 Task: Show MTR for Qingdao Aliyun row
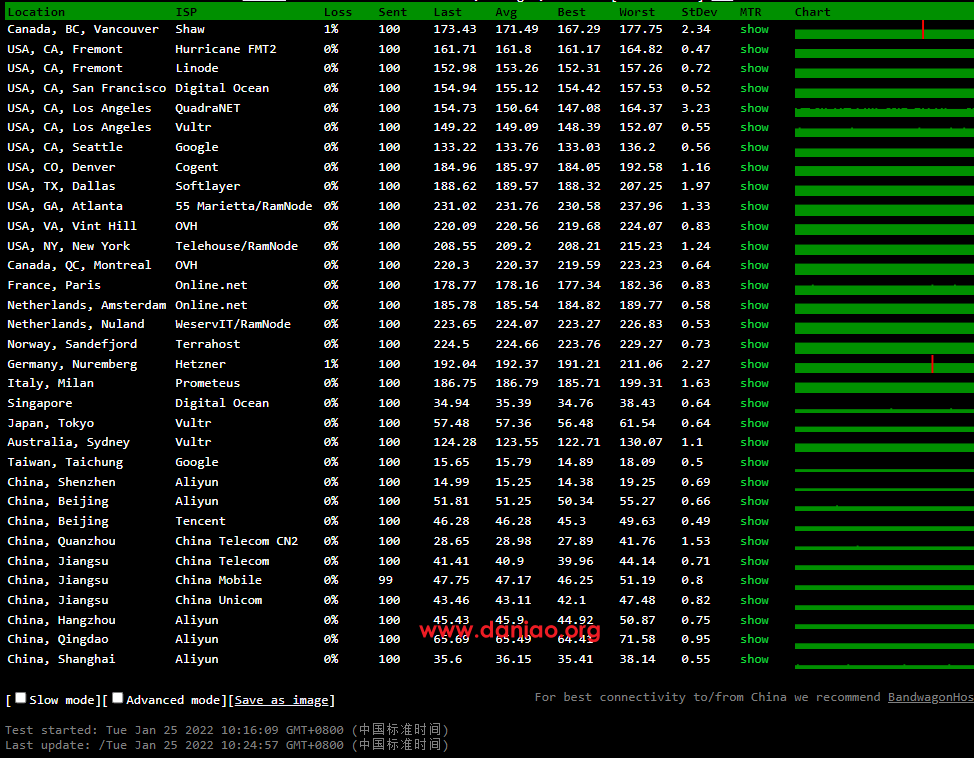pyautogui.click(x=754, y=639)
